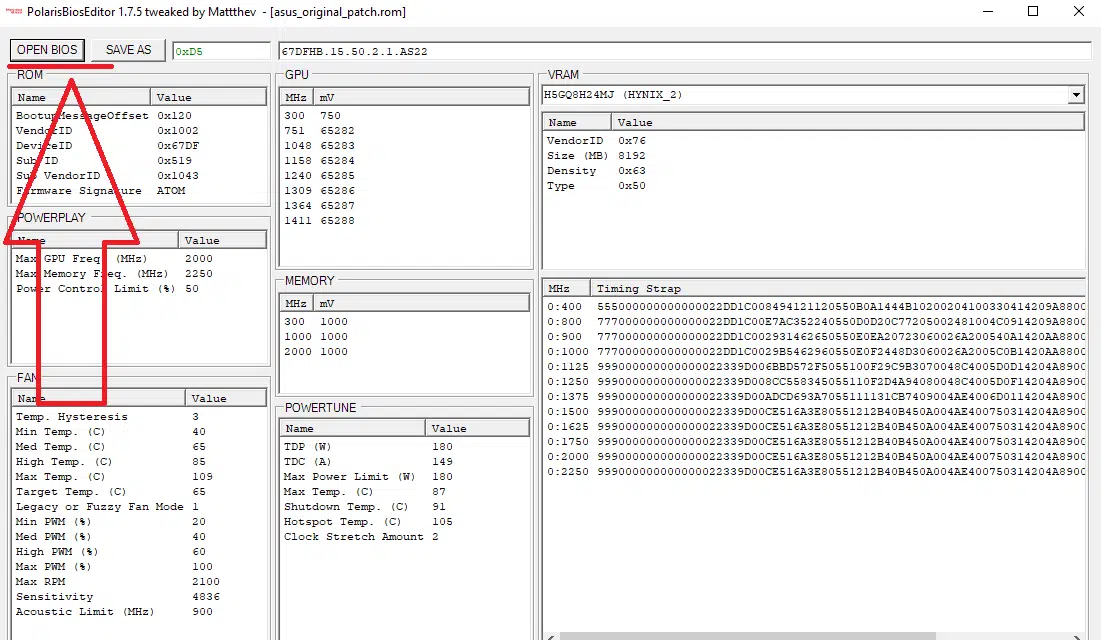Minimize the PolarisBiosEditor window
This screenshot has width=1101, height=640.
pos(988,12)
